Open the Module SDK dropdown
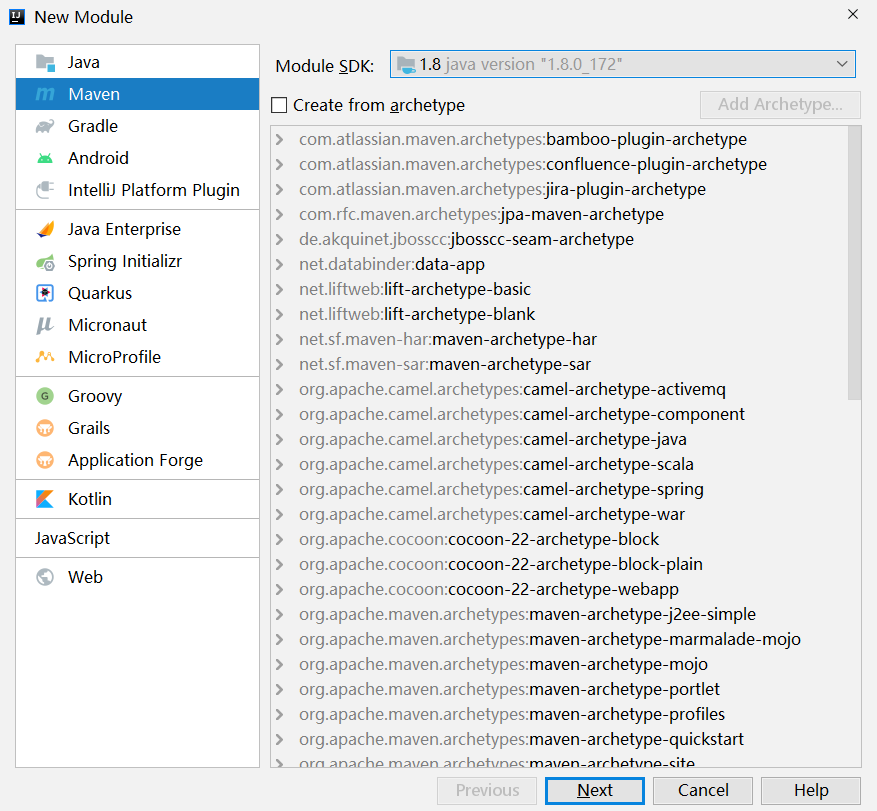This screenshot has width=877, height=811. click(x=623, y=64)
